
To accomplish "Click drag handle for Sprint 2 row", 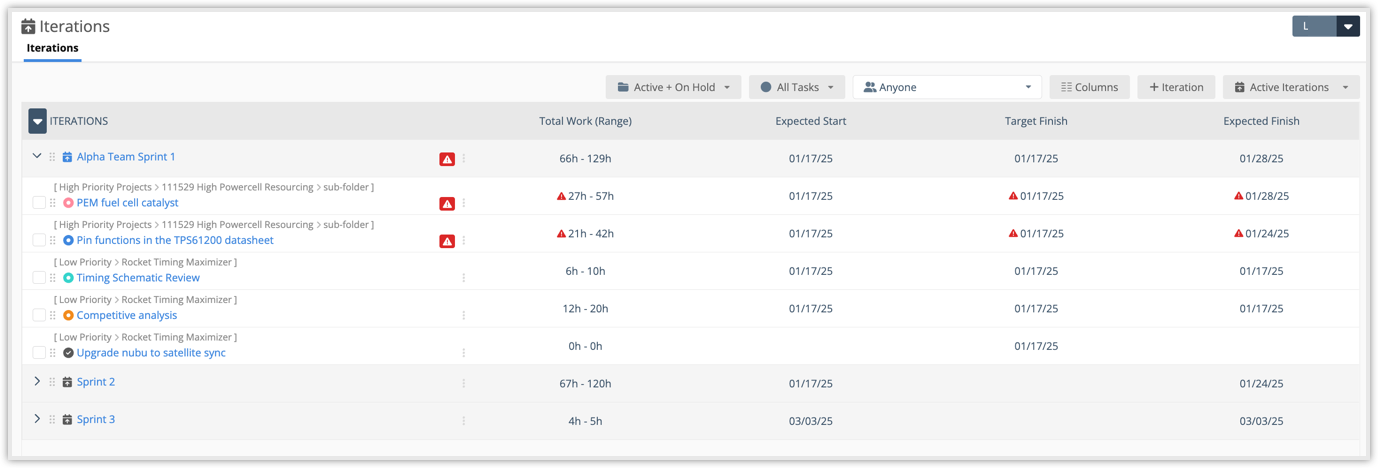I will pyautogui.click(x=52, y=382).
